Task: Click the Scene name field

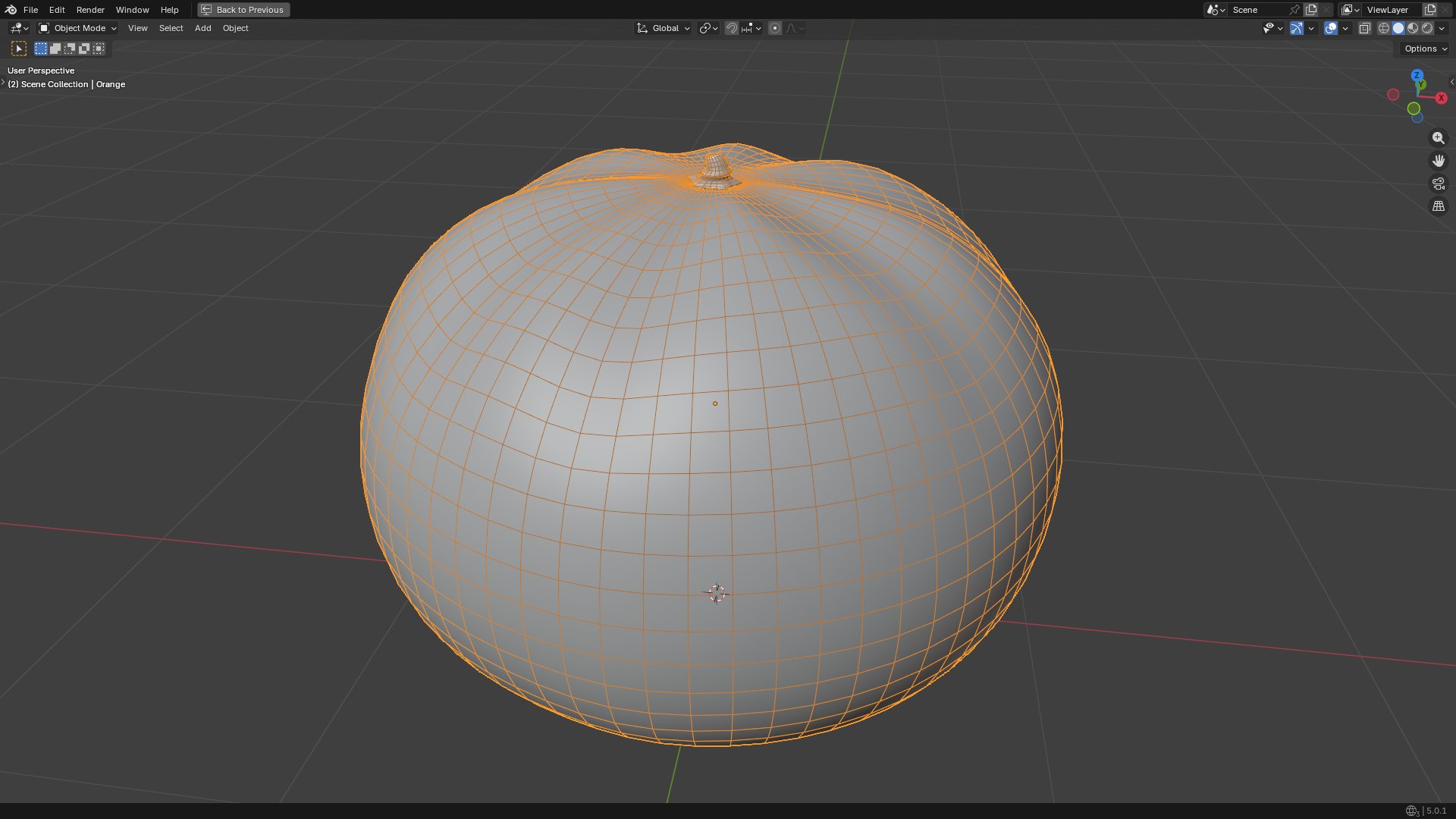Action: tap(1259, 10)
